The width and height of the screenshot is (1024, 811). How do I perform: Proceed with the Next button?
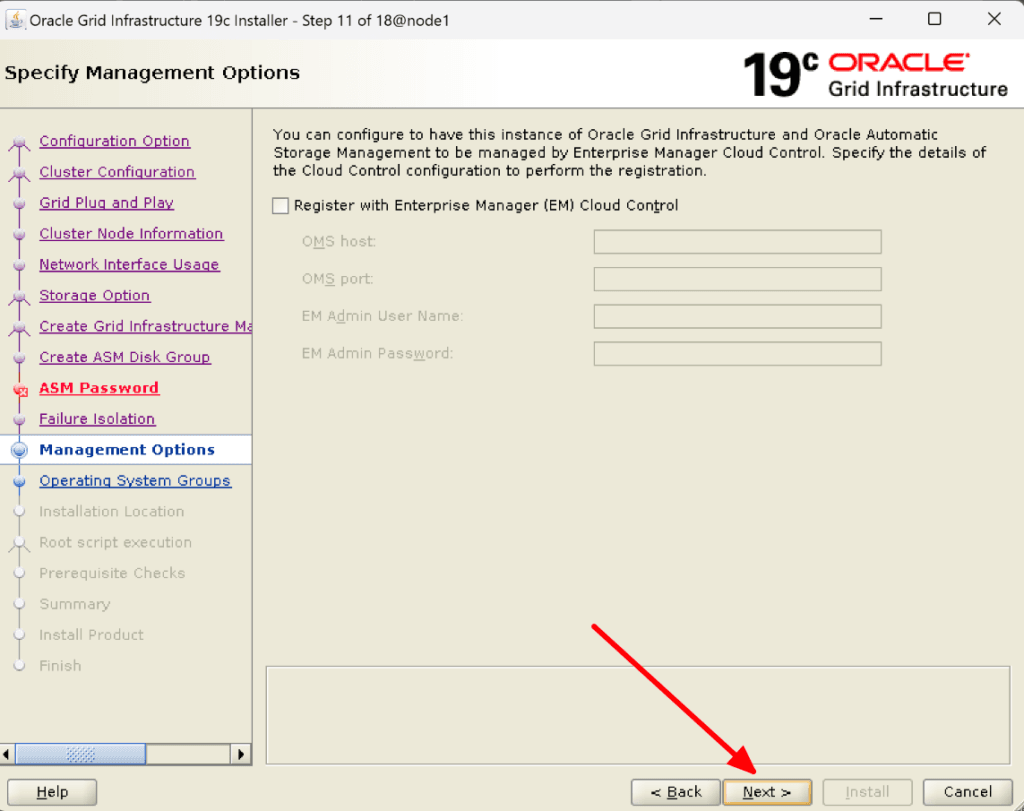(767, 792)
